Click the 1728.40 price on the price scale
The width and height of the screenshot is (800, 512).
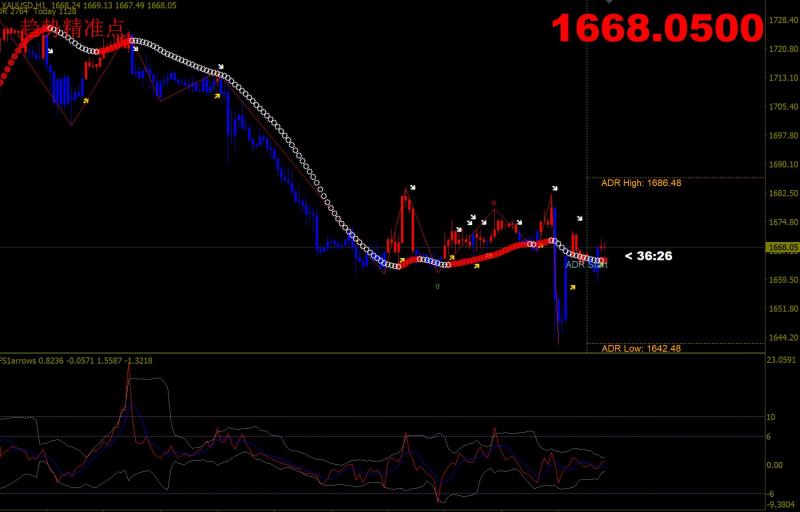(x=781, y=20)
